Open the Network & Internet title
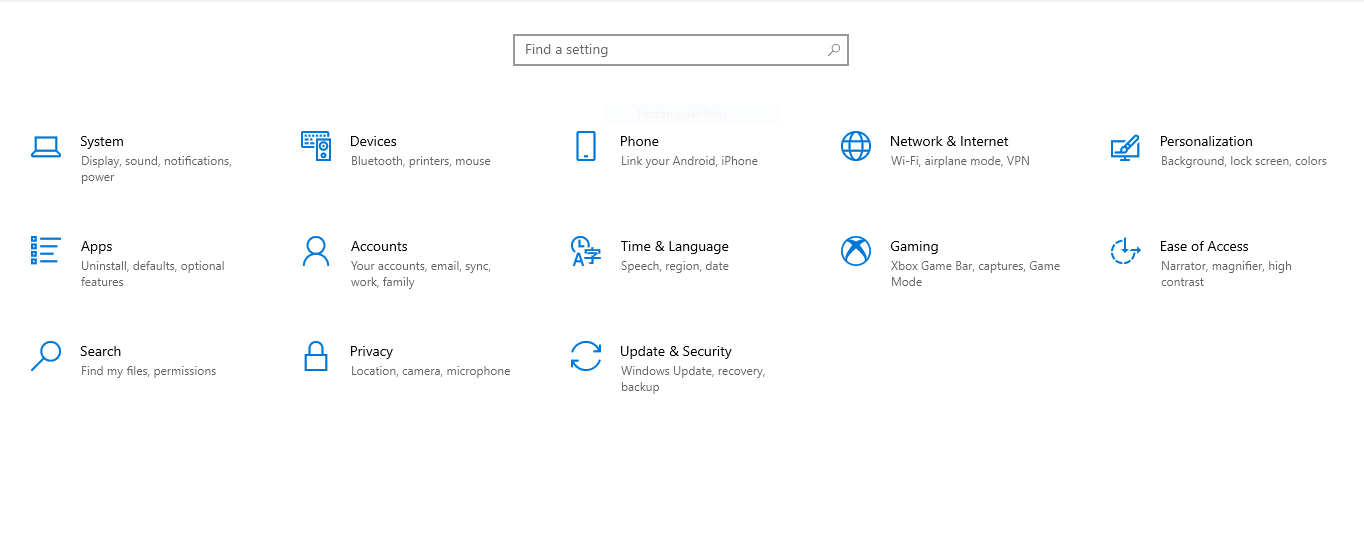The width and height of the screenshot is (1364, 546). pos(949,141)
